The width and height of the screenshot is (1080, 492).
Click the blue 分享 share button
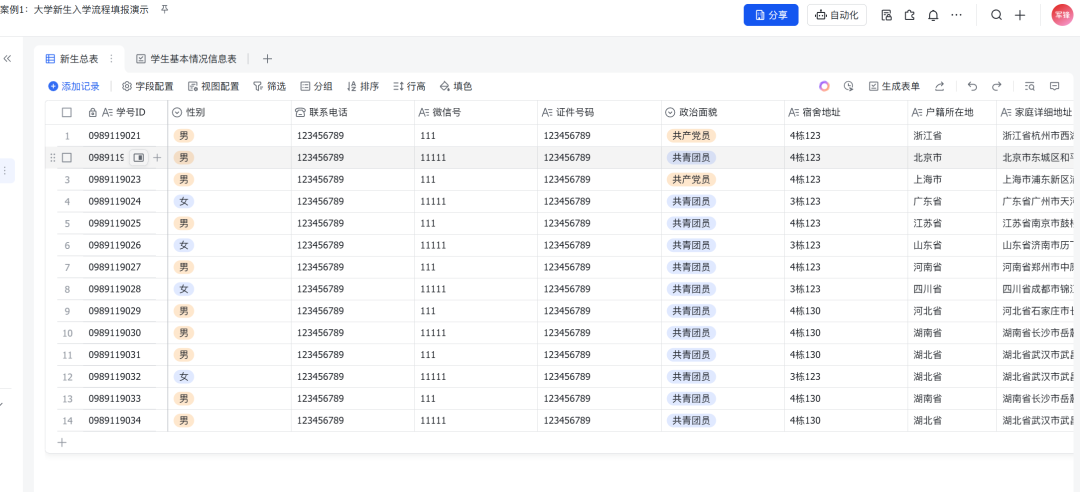(x=770, y=15)
